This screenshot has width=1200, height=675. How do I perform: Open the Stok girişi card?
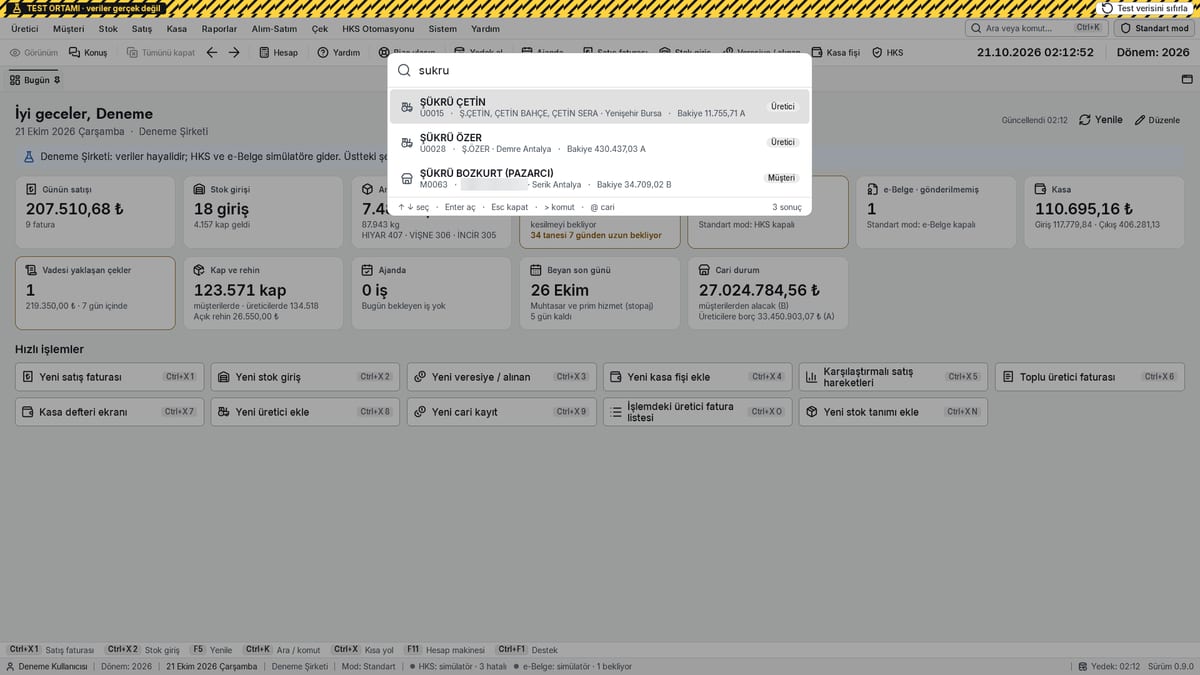(263, 212)
